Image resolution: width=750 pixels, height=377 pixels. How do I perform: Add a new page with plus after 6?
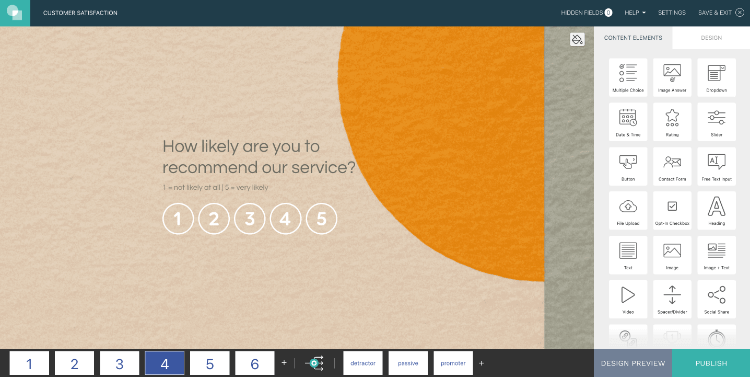pyautogui.click(x=284, y=363)
